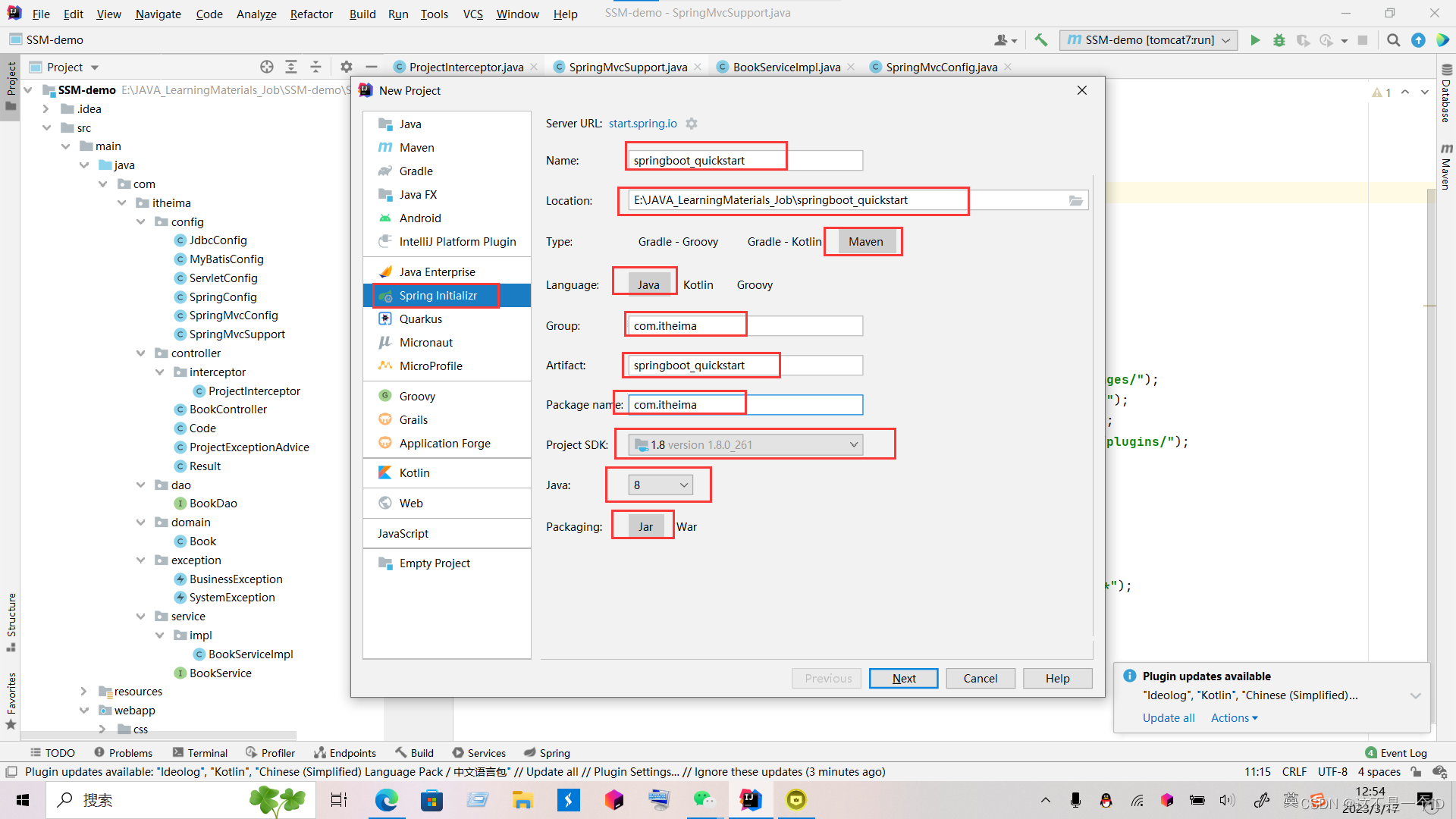Click the Name input field
The height and width of the screenshot is (819, 1456).
745,161
